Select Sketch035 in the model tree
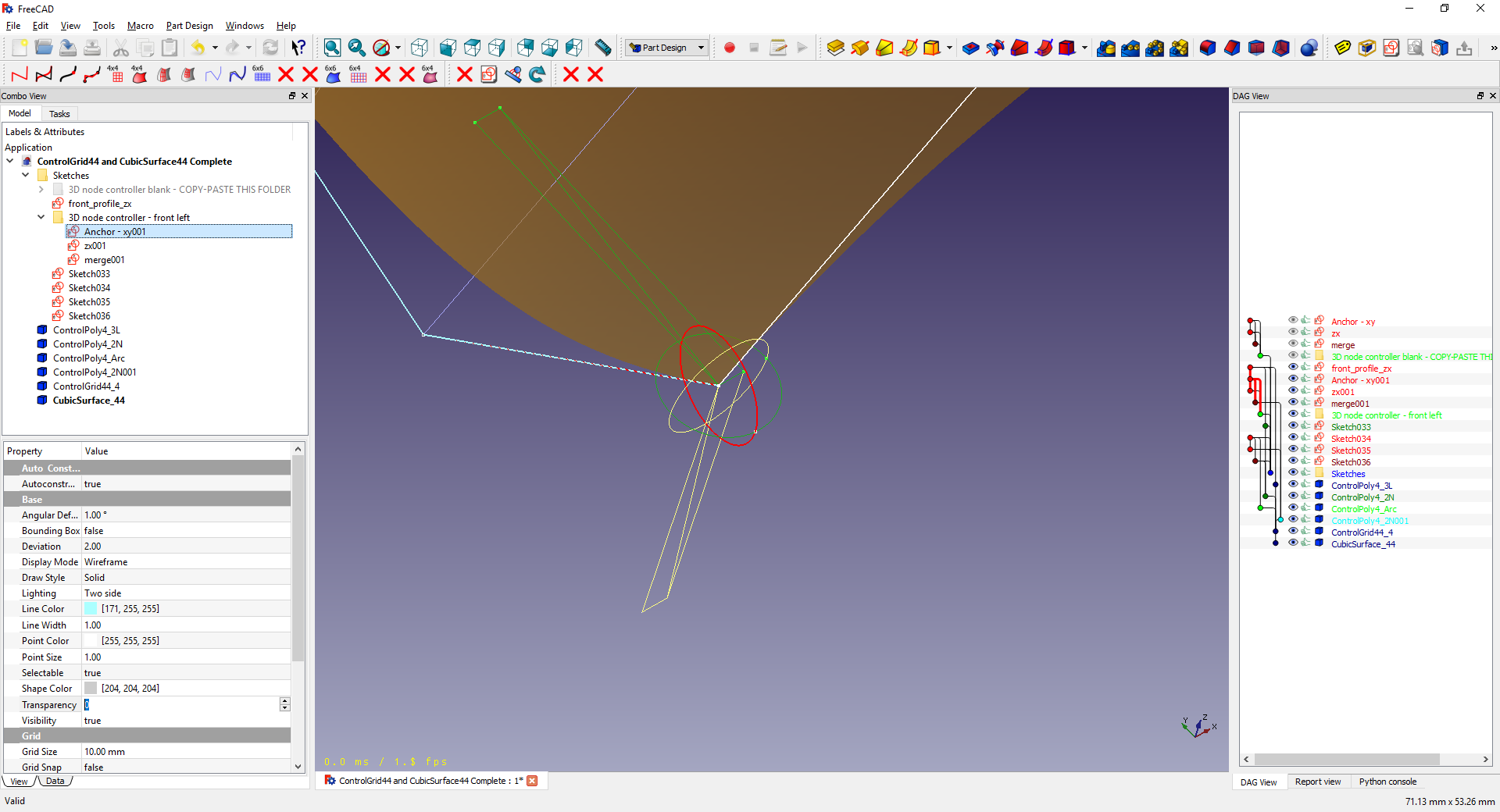 (89, 302)
